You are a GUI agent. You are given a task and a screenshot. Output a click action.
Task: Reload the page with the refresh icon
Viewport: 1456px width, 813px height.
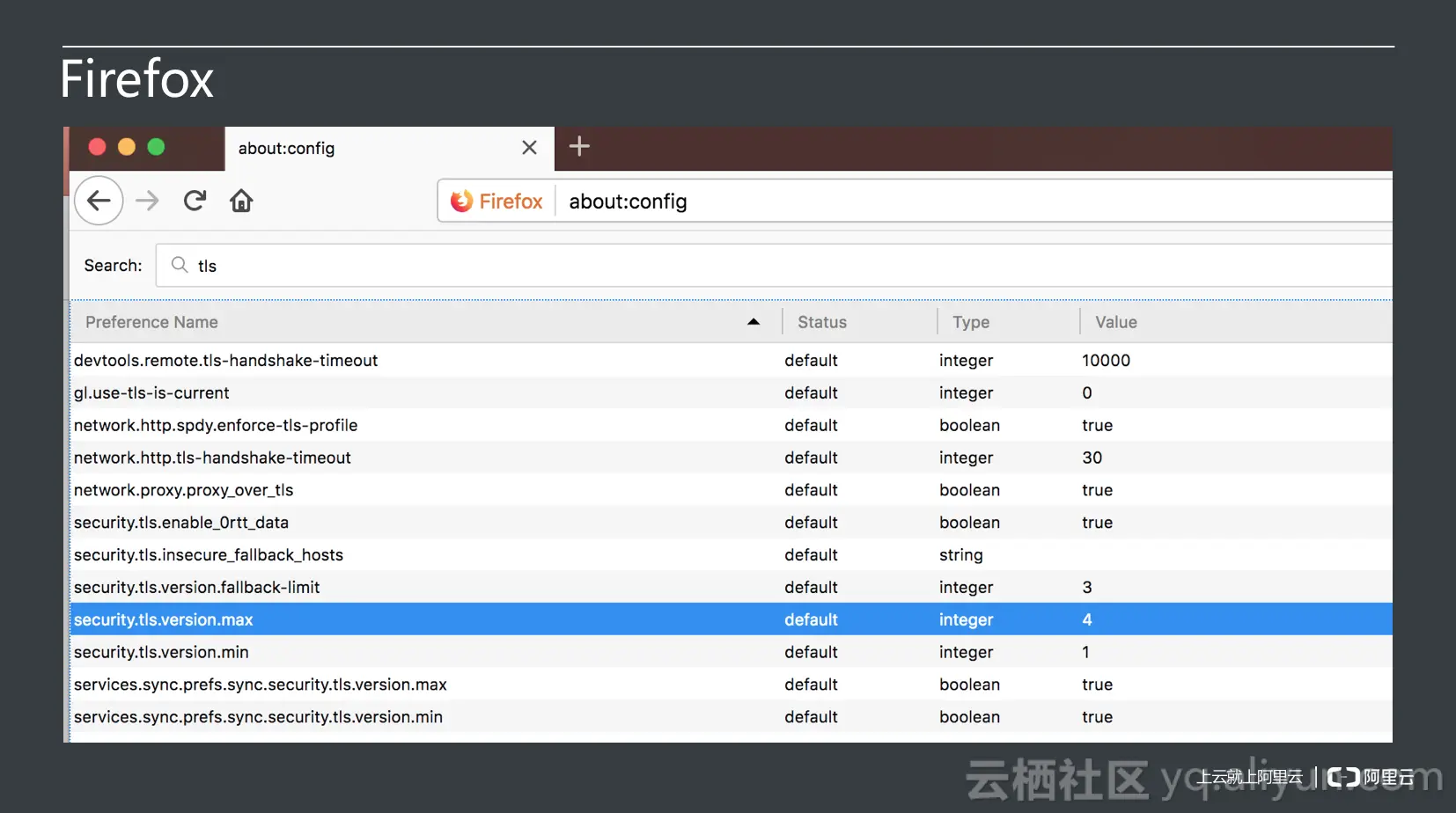coord(195,201)
